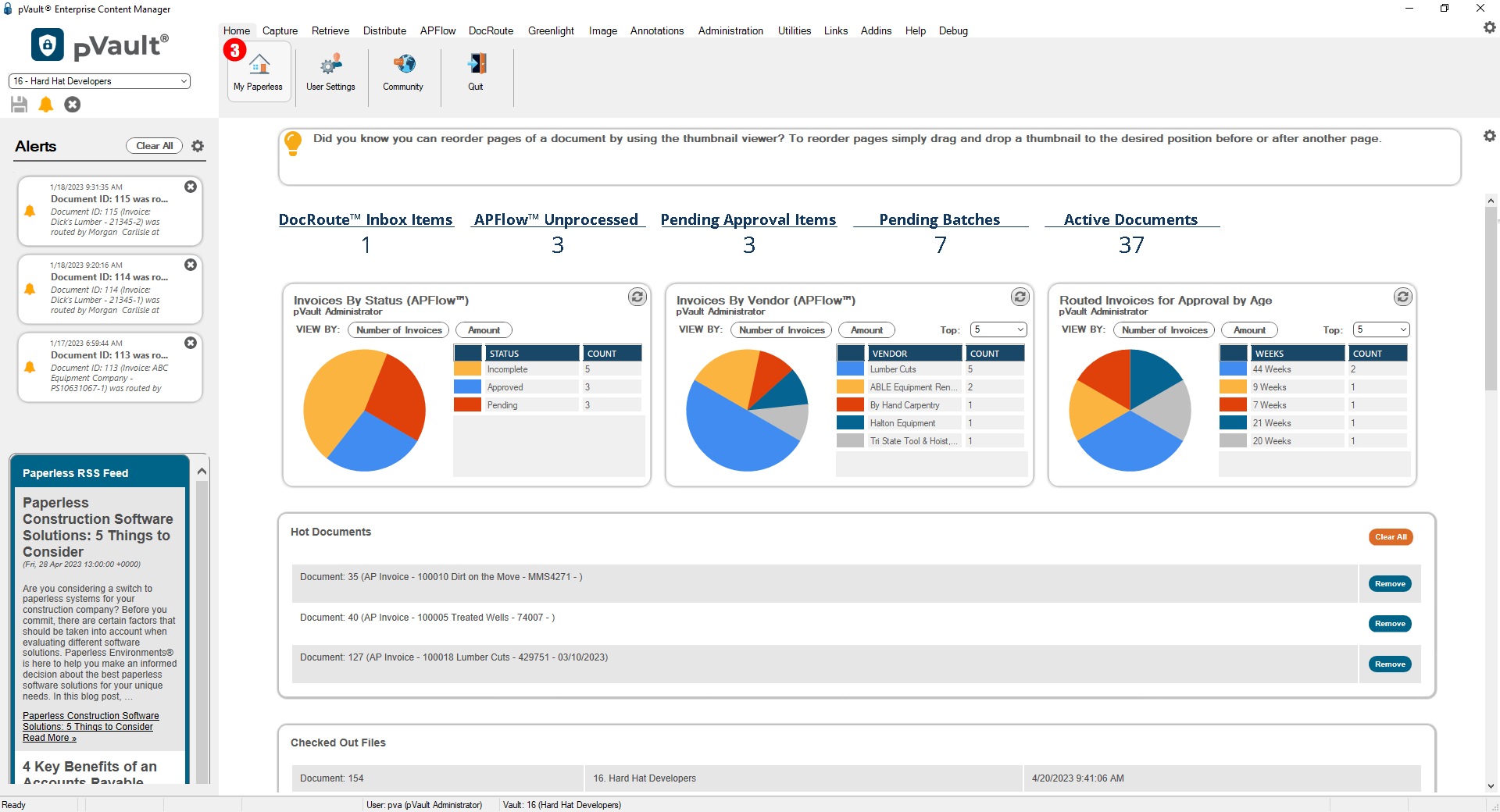Open DocRoute Inbox Items link
This screenshot has width=1500, height=812.
click(x=366, y=220)
